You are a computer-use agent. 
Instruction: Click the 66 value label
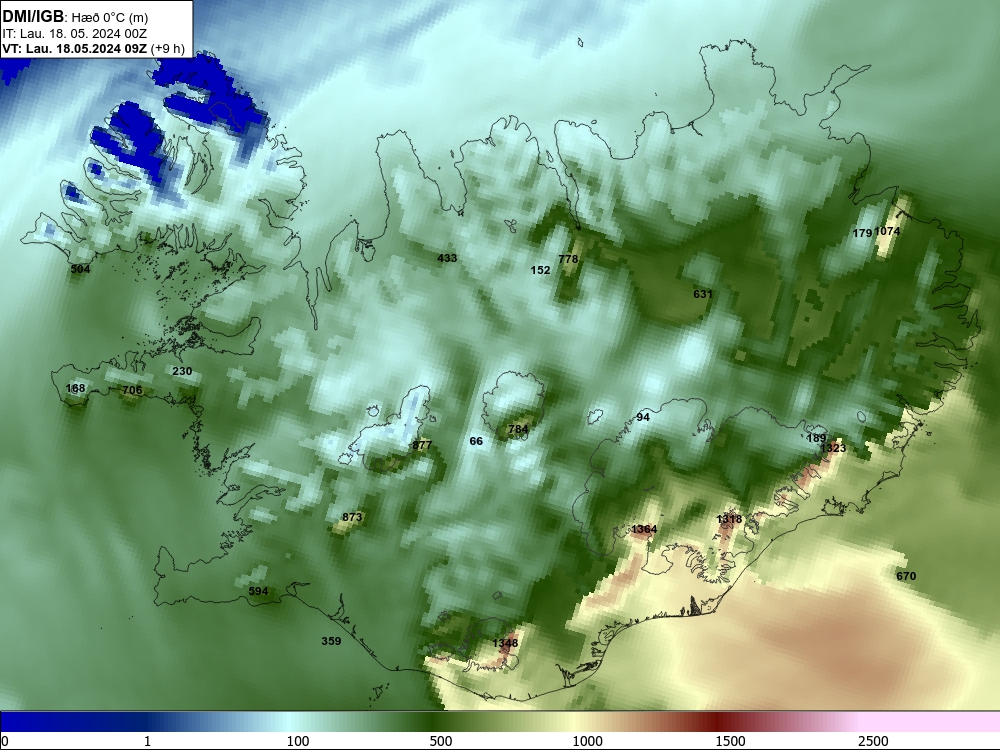coord(476,441)
